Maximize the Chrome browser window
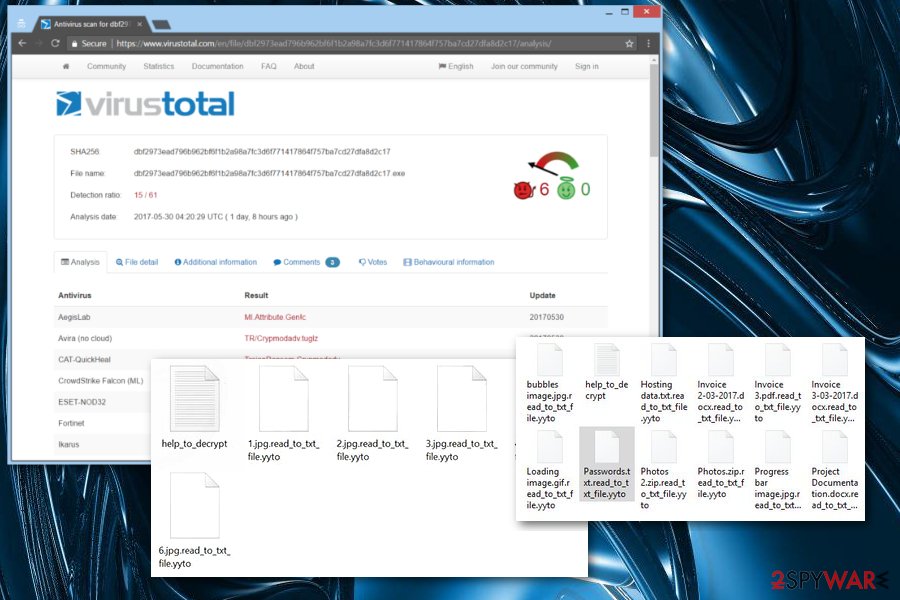This screenshot has height=600, width=900. [625, 12]
